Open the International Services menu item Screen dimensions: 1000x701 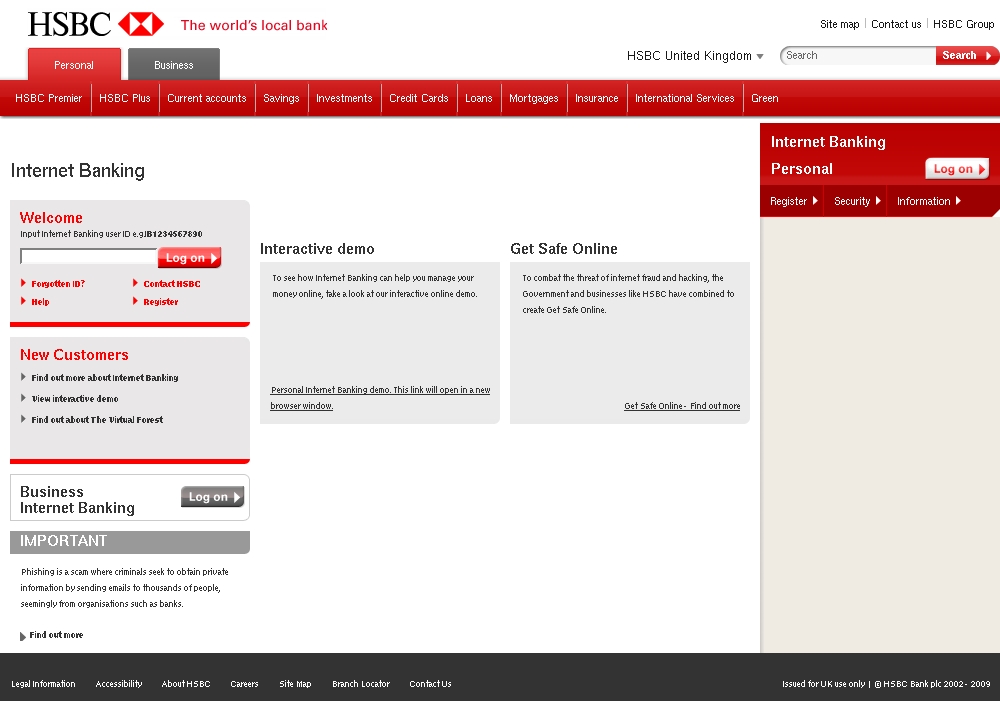[685, 98]
